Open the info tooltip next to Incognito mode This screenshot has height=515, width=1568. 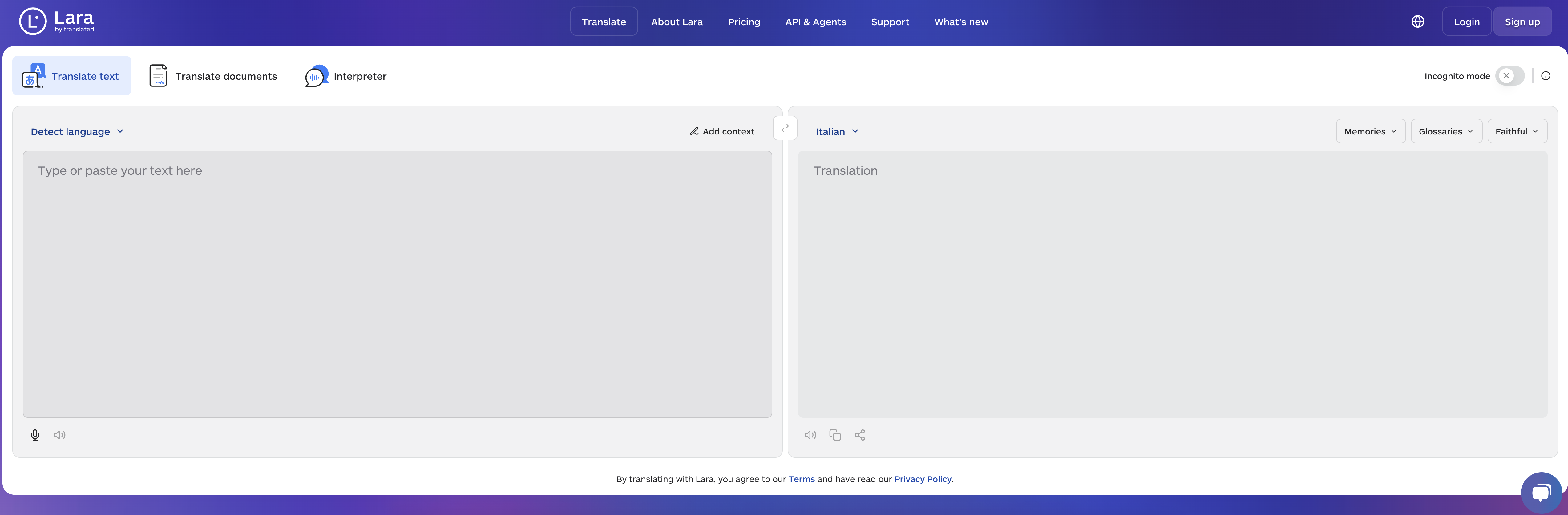tap(1547, 75)
